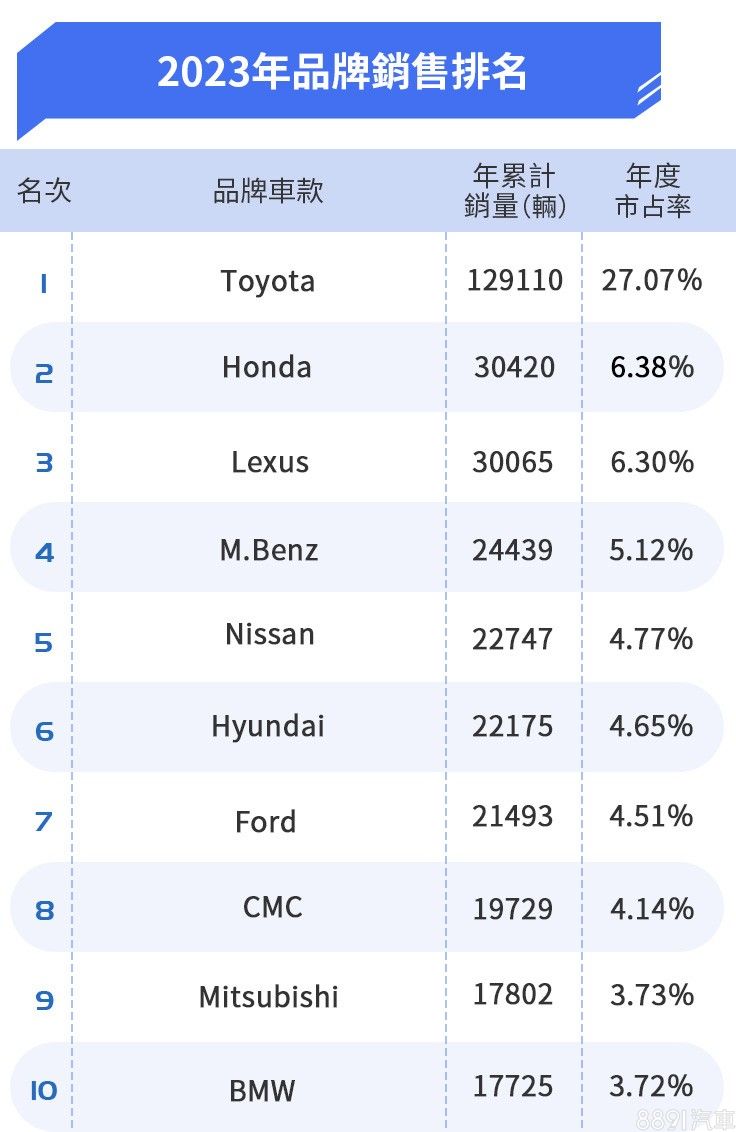Select the Hyundai brand name
736x1132 pixels.
point(268,726)
